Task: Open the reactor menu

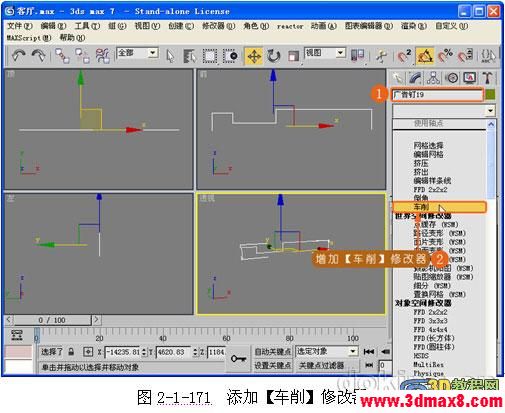Action: tap(290, 26)
